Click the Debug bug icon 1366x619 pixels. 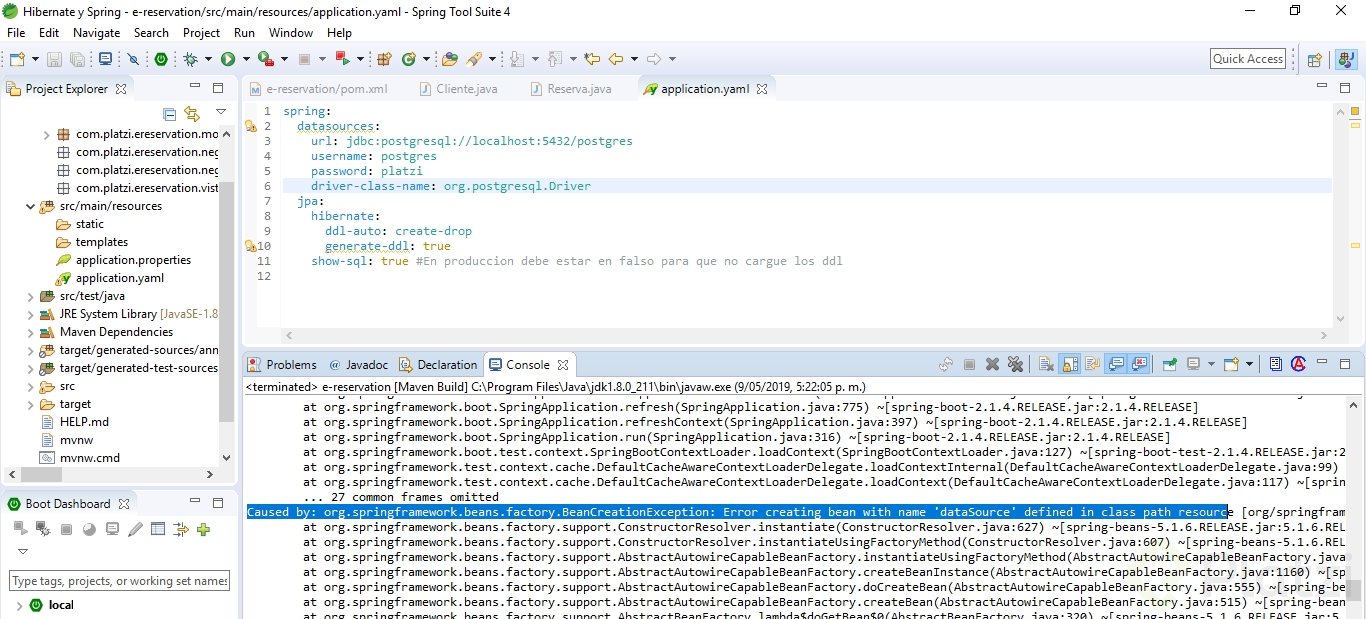[190, 59]
